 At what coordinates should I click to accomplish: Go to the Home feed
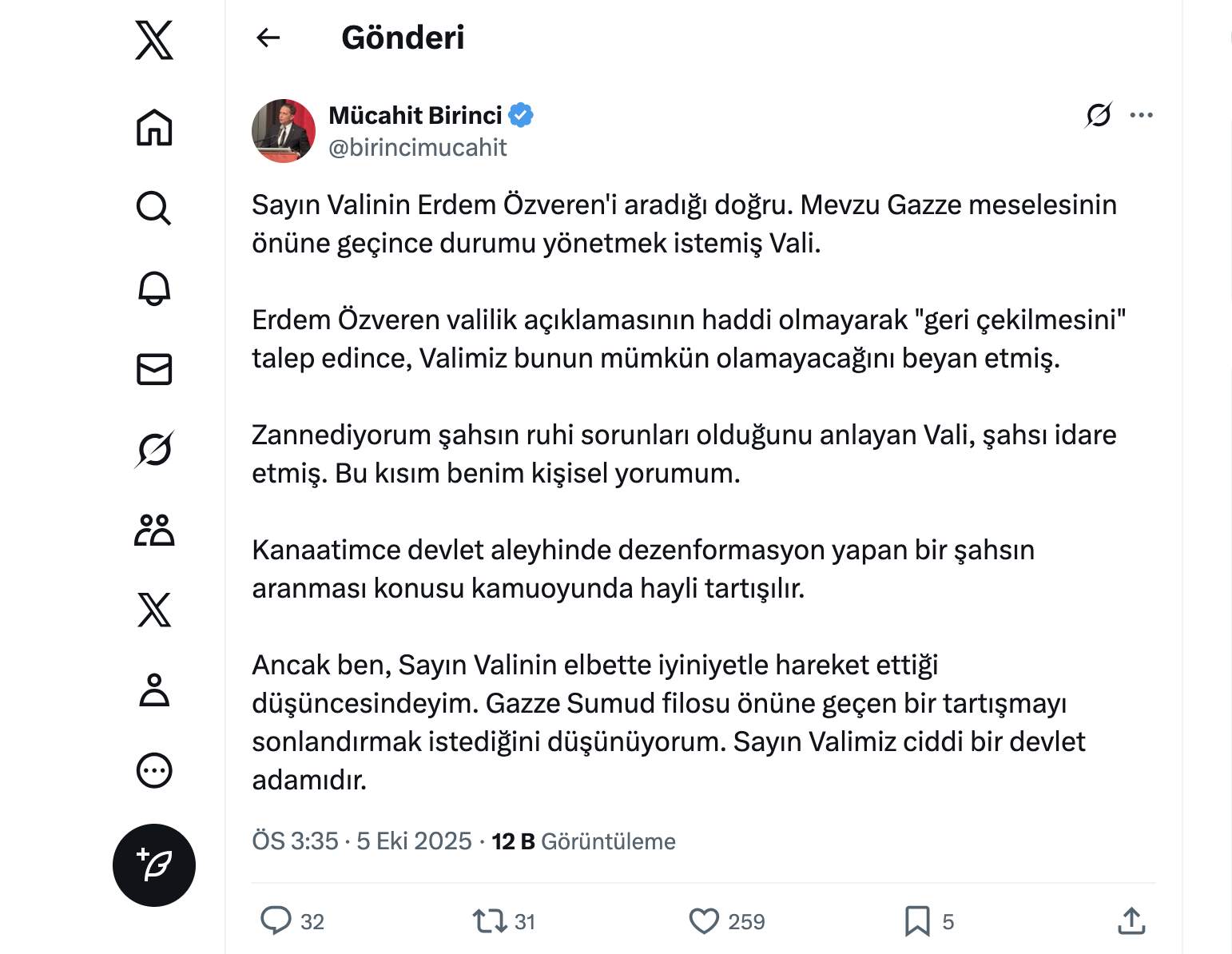tap(154, 128)
